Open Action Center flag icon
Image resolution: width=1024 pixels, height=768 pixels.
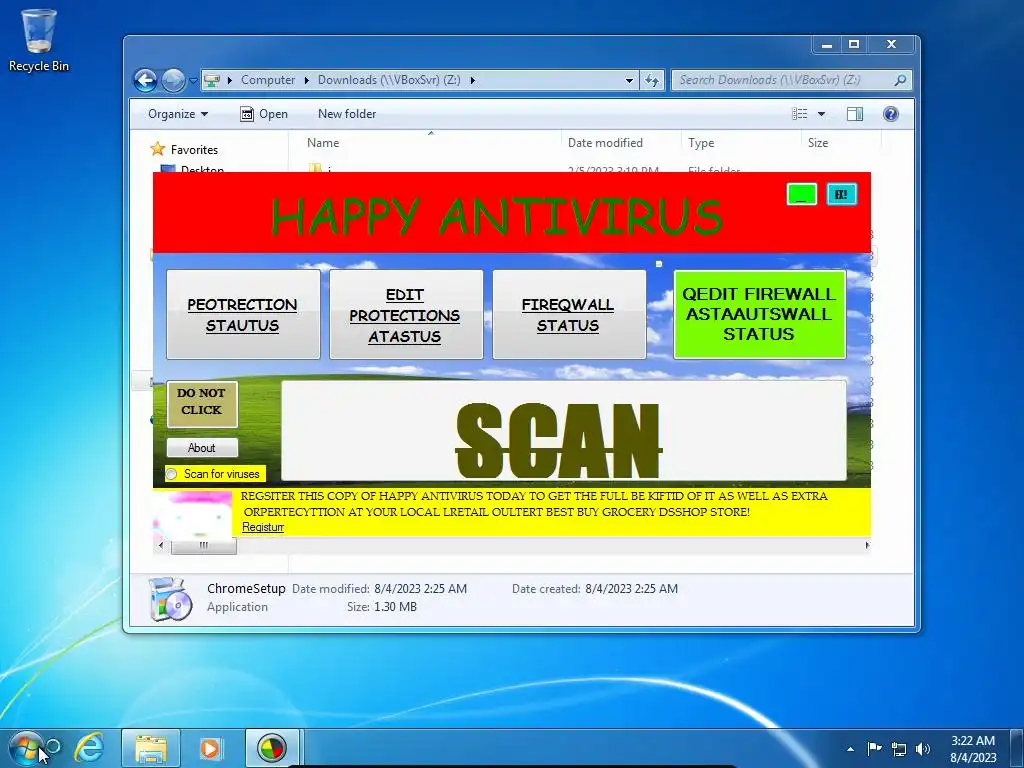pyautogui.click(x=874, y=748)
